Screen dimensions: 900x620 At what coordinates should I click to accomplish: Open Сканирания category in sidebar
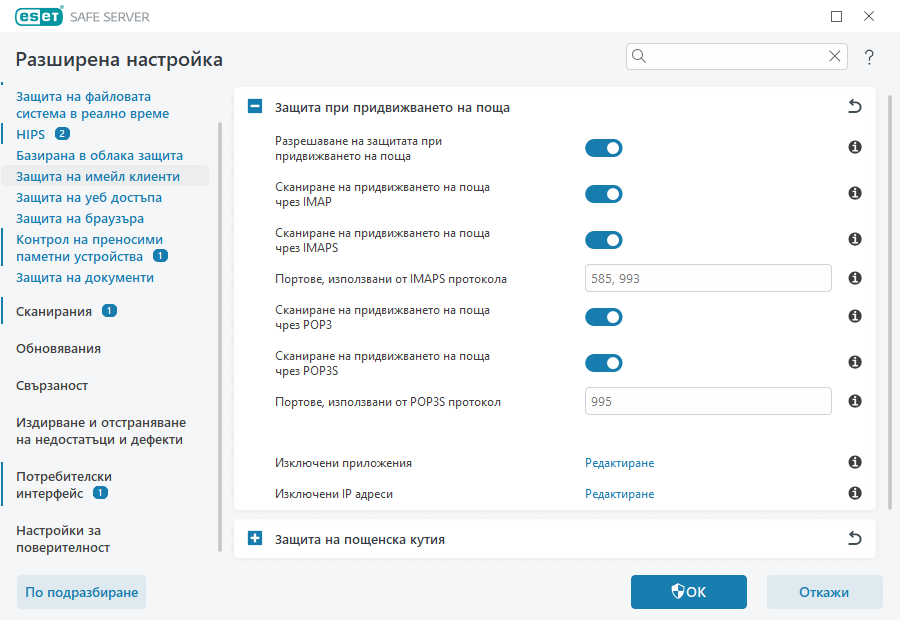[54, 312]
